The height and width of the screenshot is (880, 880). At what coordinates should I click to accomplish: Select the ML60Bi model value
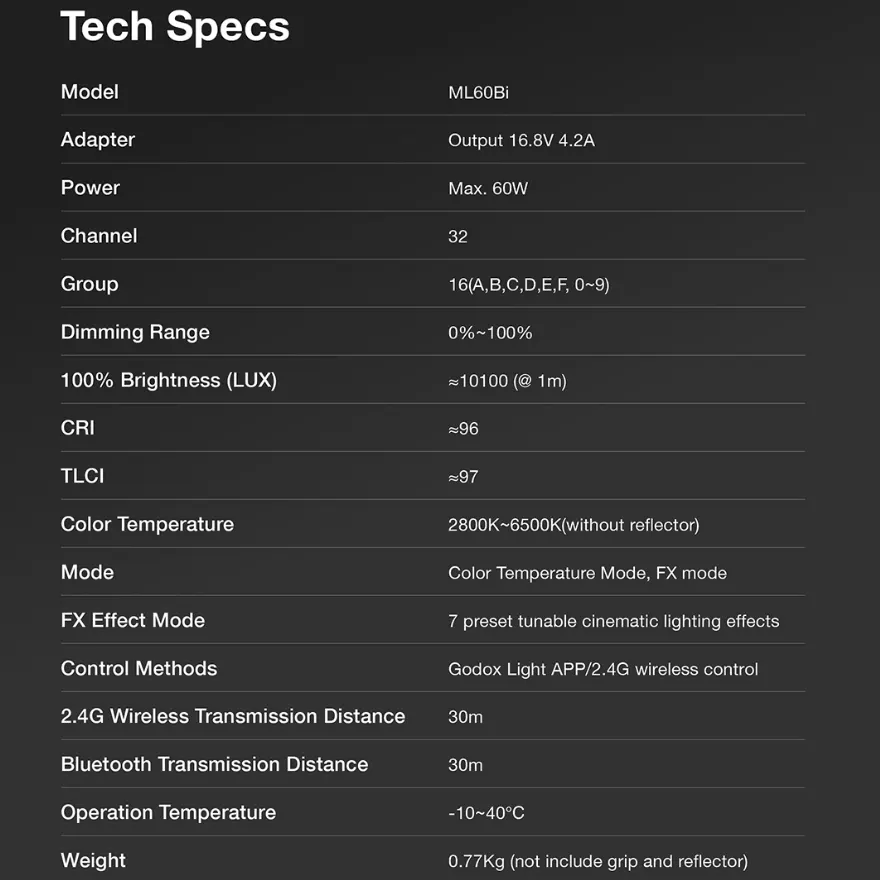478,92
